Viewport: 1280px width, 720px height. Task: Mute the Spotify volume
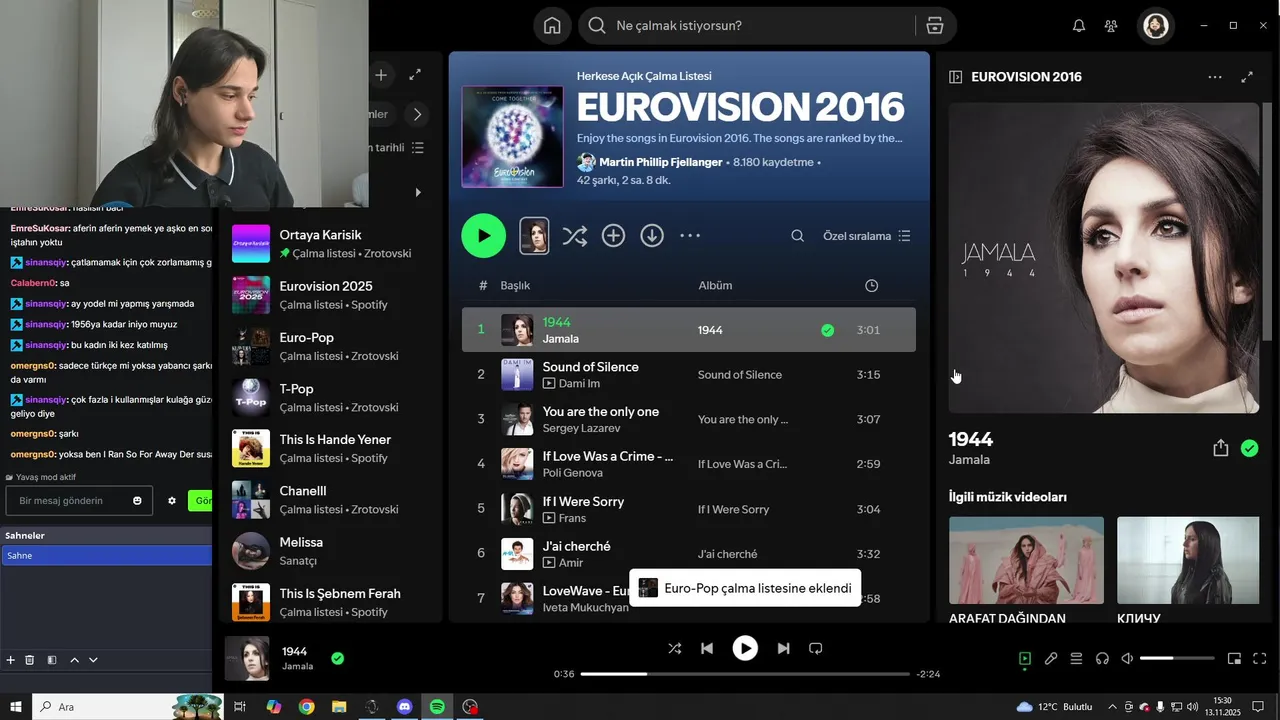click(x=1127, y=658)
